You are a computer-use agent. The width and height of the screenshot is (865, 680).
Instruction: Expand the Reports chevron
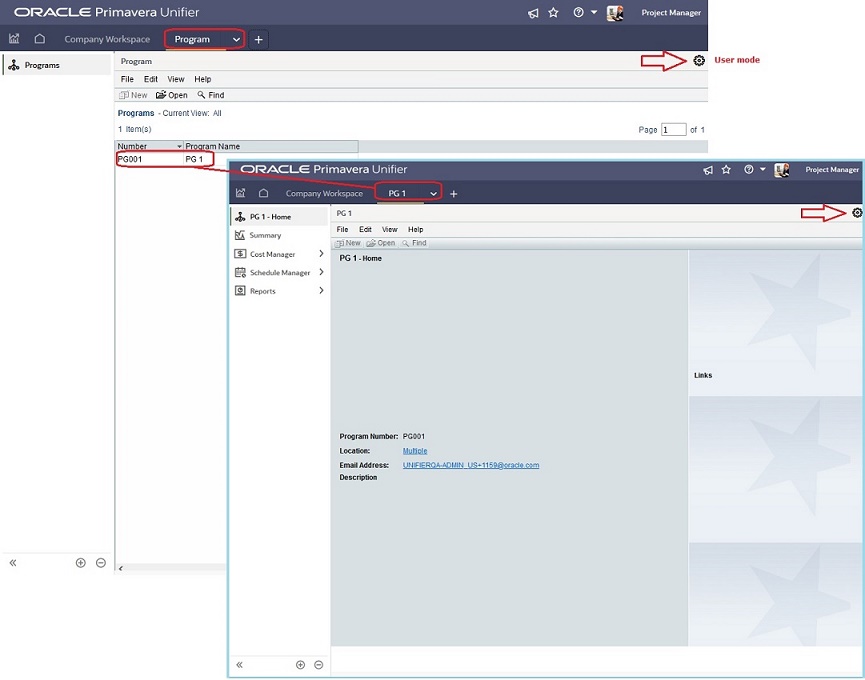(x=321, y=291)
